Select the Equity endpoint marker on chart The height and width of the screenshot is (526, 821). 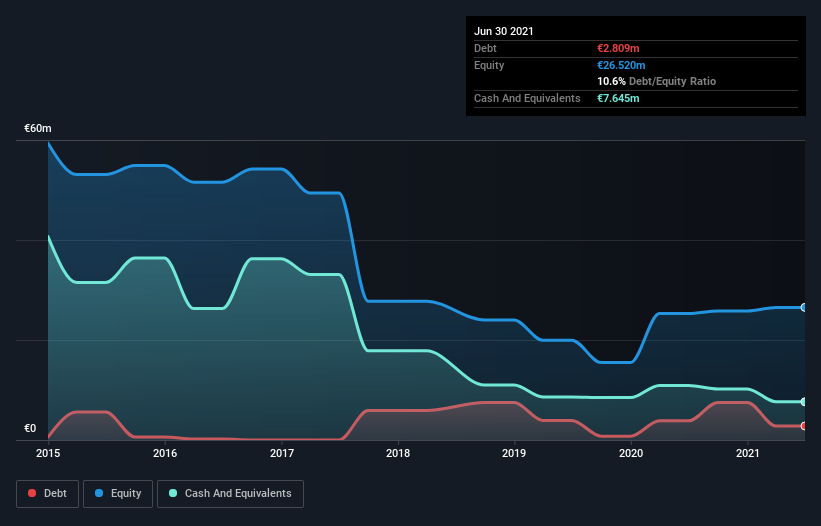click(804, 307)
